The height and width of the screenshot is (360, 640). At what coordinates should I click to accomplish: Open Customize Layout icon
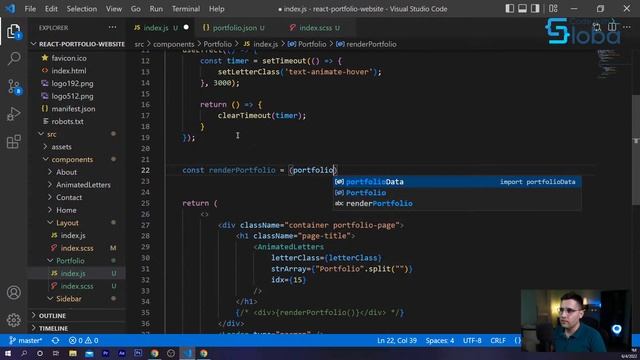553,9
